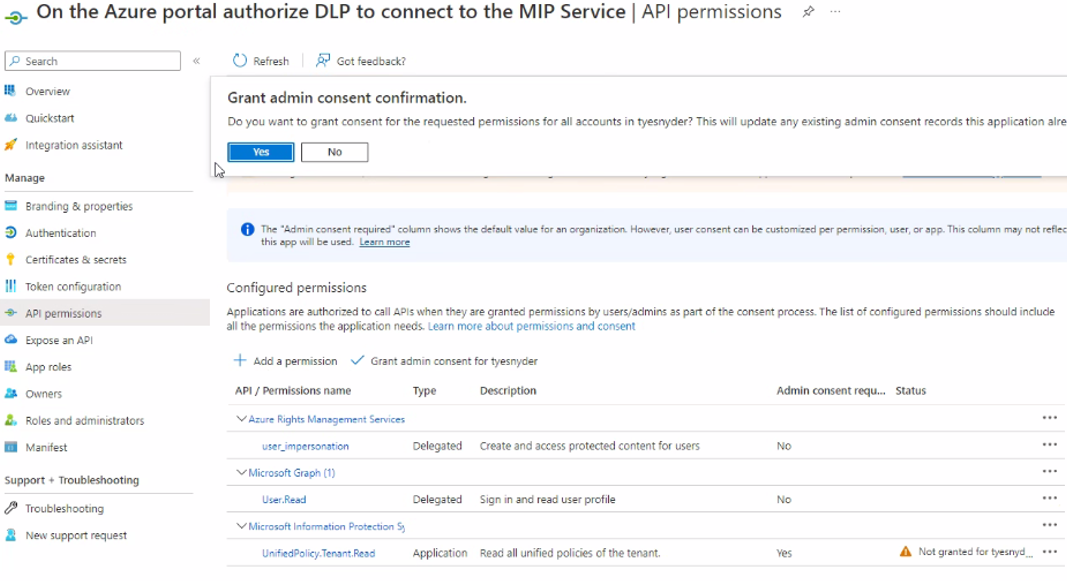The height and width of the screenshot is (581, 1067).
Task: Click the Overview icon in the sidebar
Action: coord(10,90)
